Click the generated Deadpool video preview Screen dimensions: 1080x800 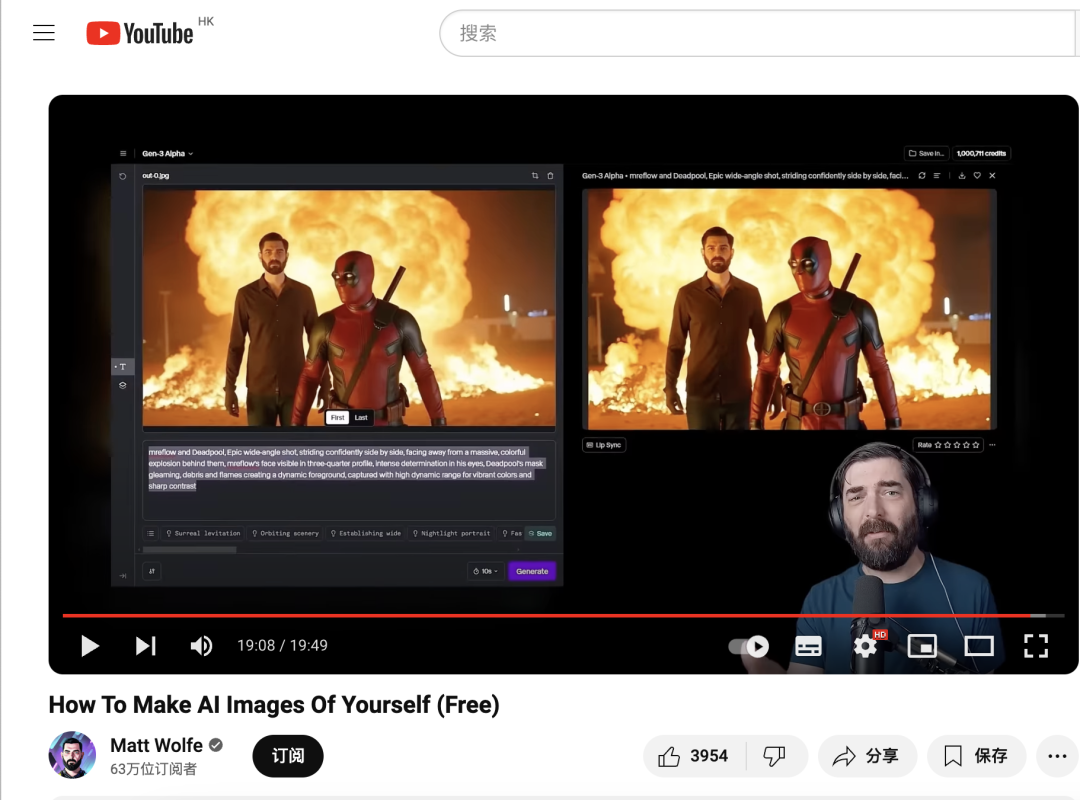(x=789, y=309)
